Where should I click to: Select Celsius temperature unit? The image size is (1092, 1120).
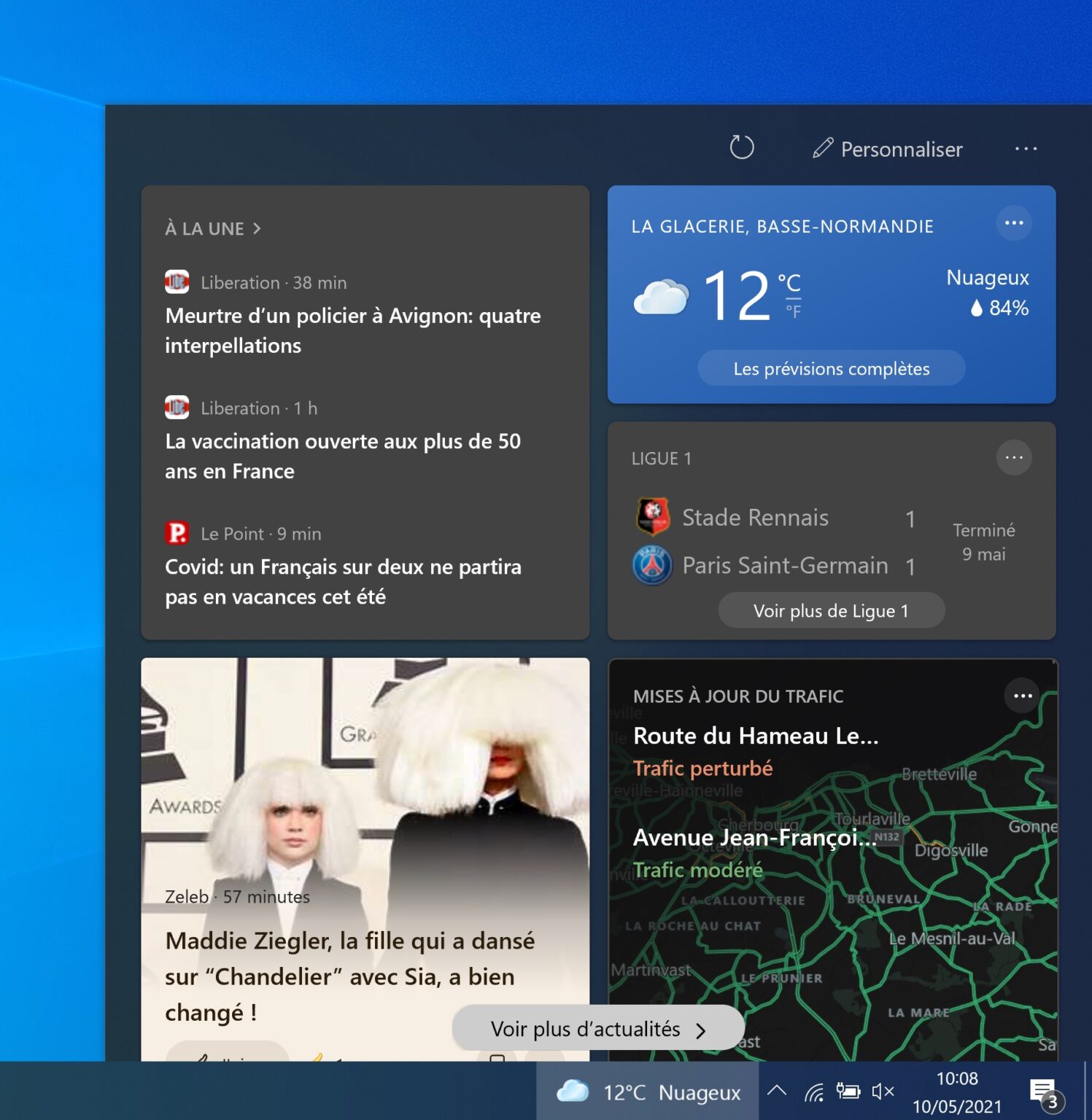[x=789, y=282]
